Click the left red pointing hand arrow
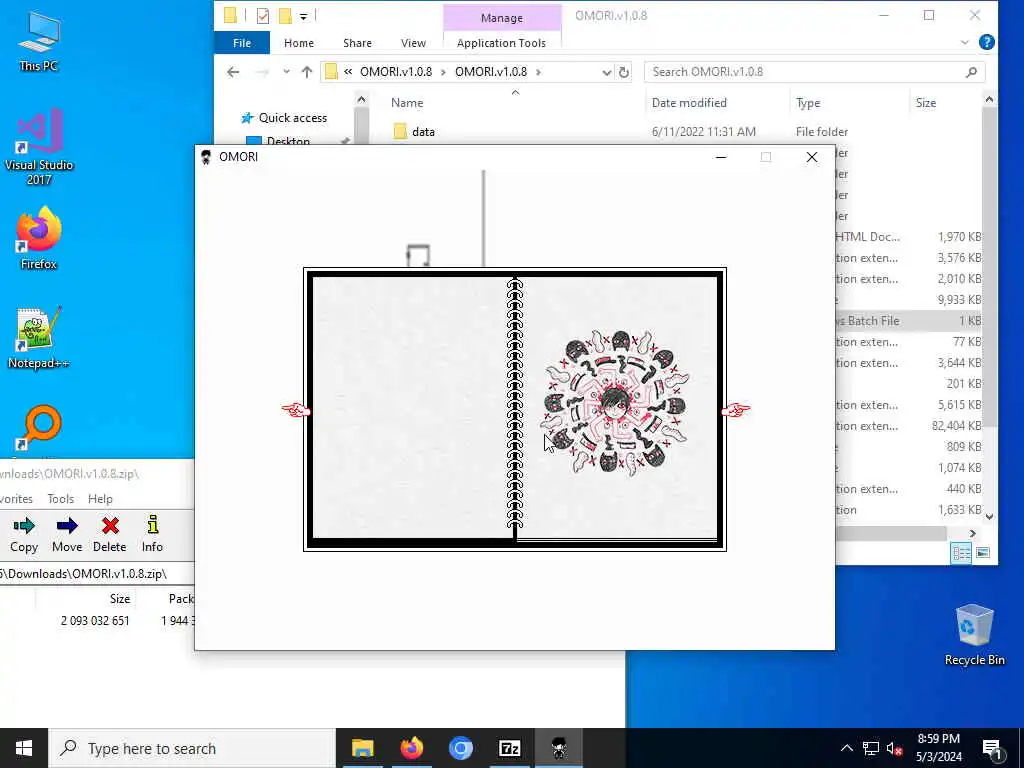The height and width of the screenshot is (768, 1024). [296, 409]
